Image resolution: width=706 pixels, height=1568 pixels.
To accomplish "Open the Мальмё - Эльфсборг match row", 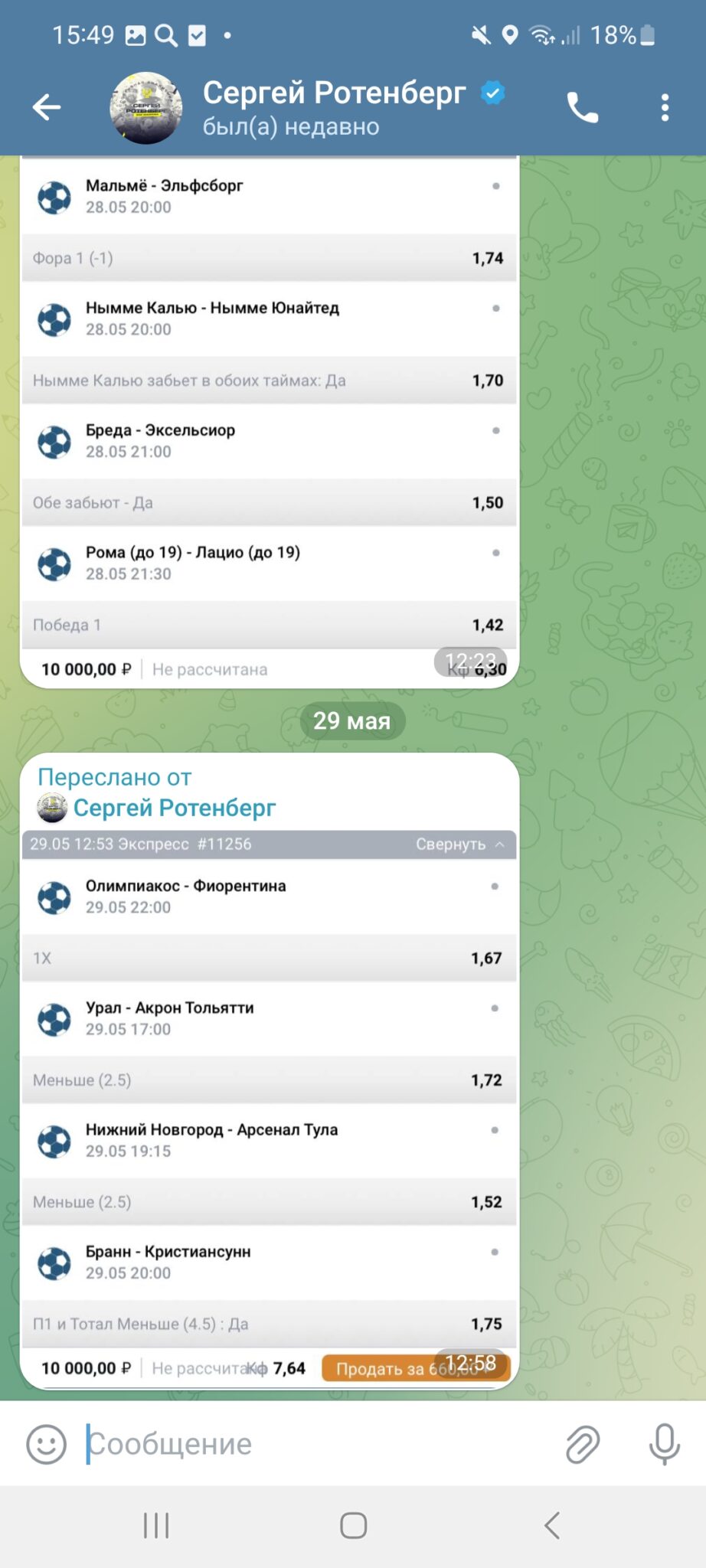I will pyautogui.click(x=270, y=196).
